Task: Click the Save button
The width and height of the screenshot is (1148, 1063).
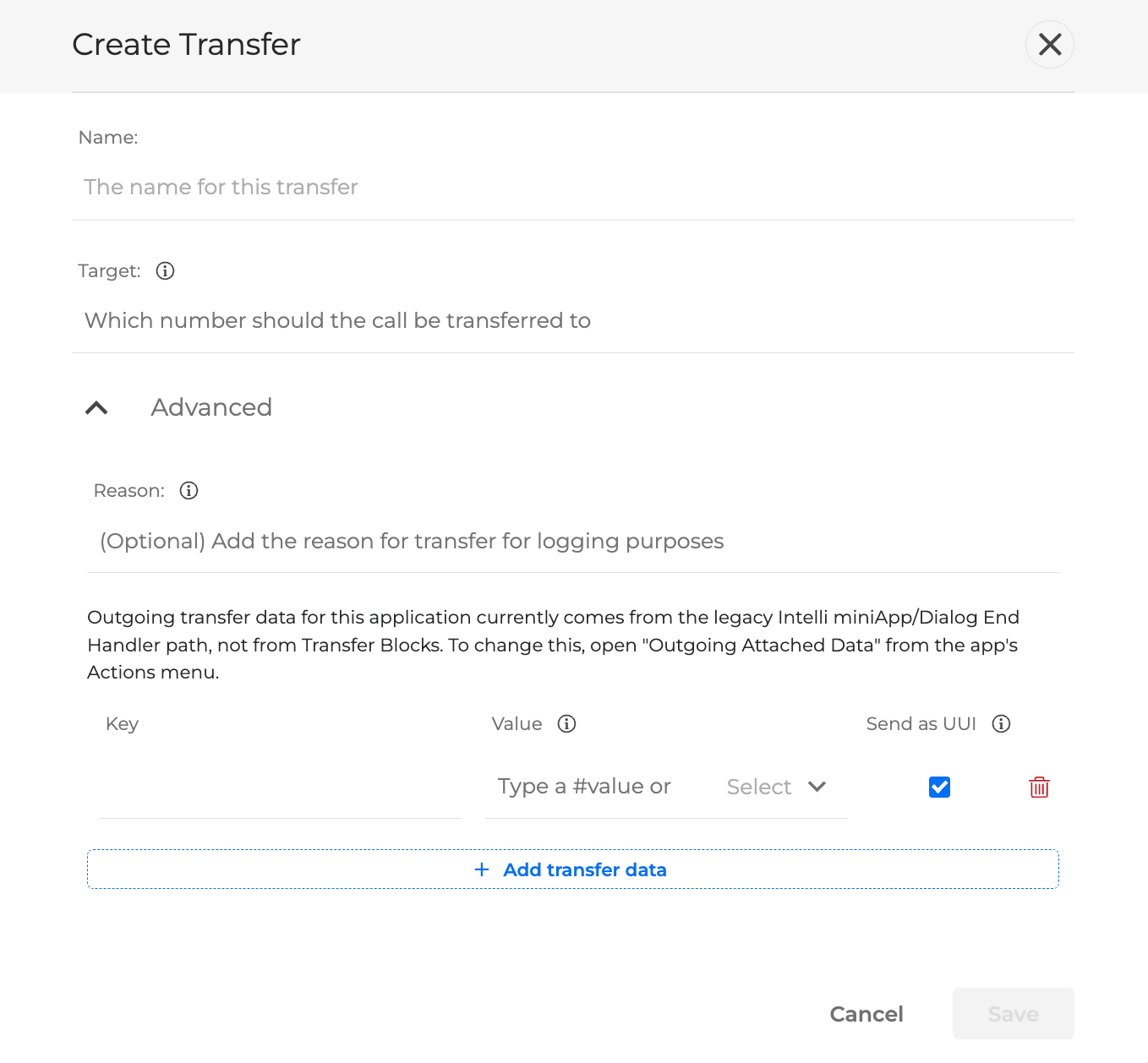Action: coord(1013,1014)
